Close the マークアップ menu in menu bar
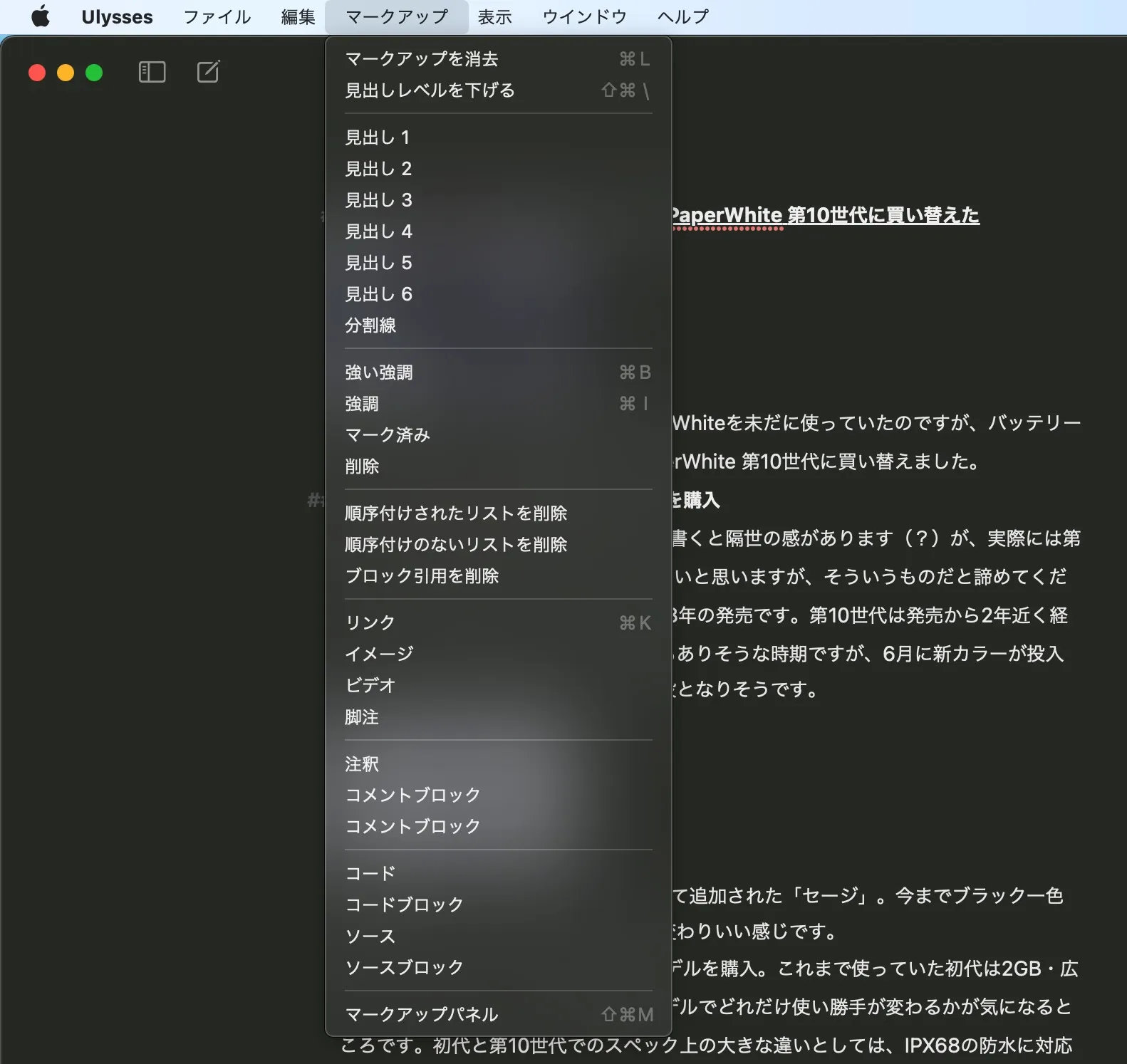 pos(397,16)
